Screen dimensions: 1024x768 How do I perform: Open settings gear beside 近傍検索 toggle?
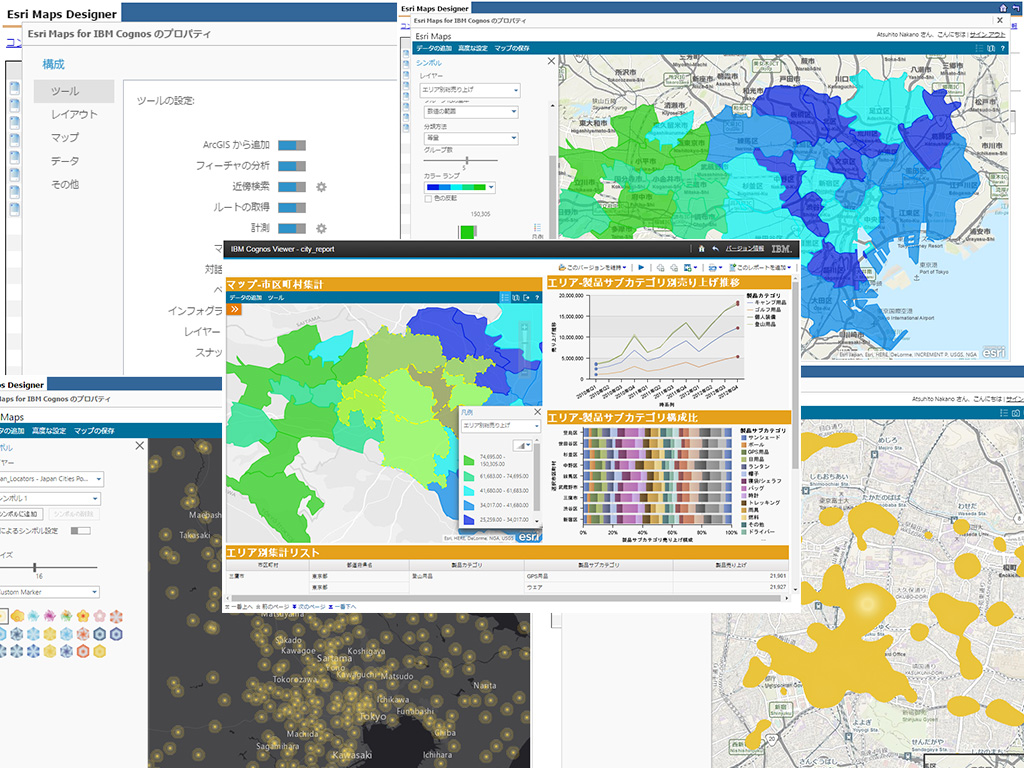click(x=321, y=187)
